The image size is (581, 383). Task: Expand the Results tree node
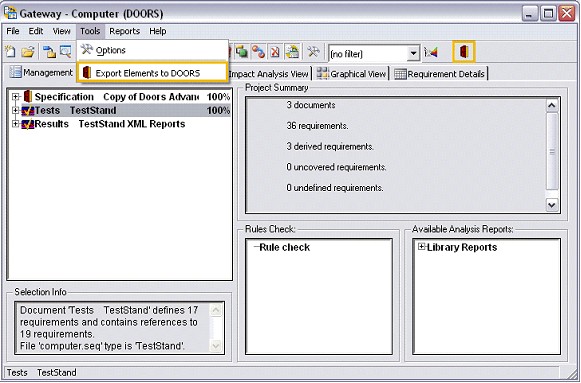[15, 124]
